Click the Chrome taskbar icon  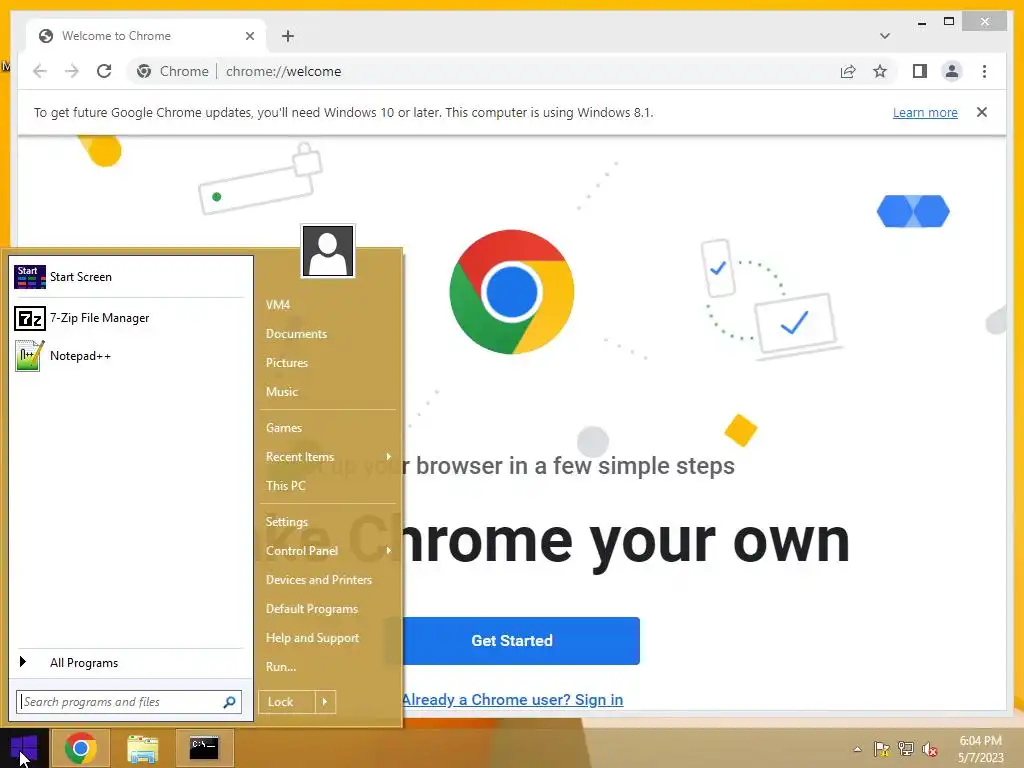pos(81,748)
